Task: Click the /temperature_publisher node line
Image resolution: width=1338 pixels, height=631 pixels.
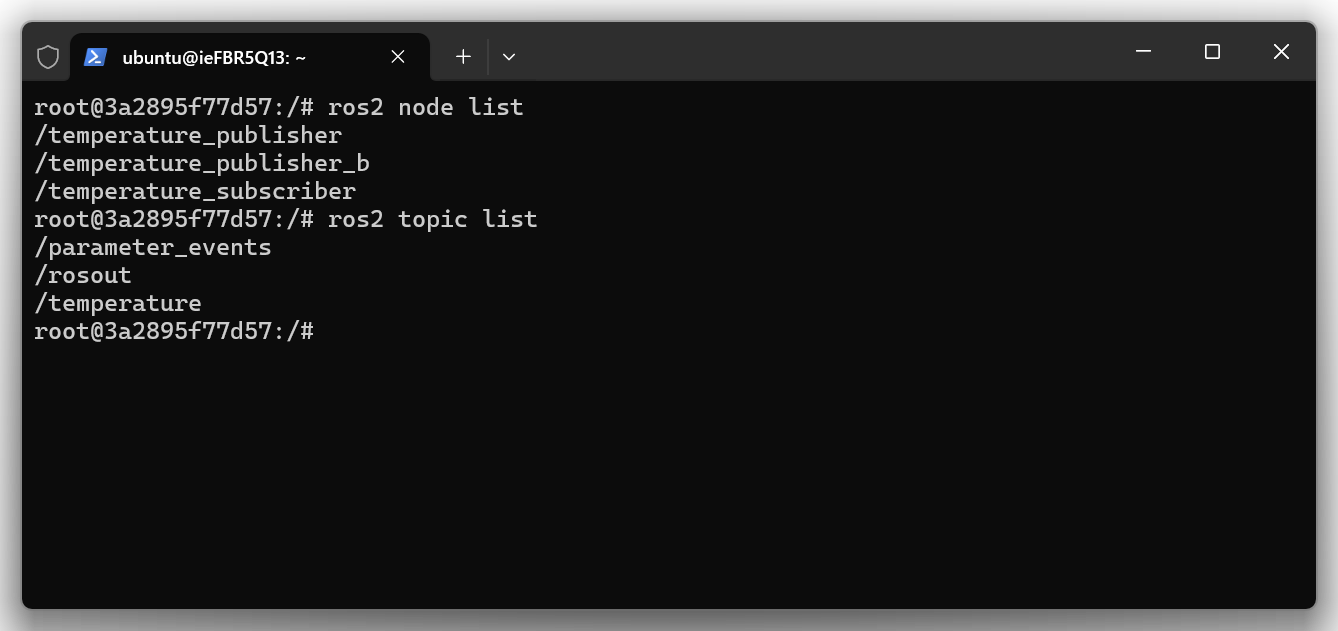Action: [188, 135]
